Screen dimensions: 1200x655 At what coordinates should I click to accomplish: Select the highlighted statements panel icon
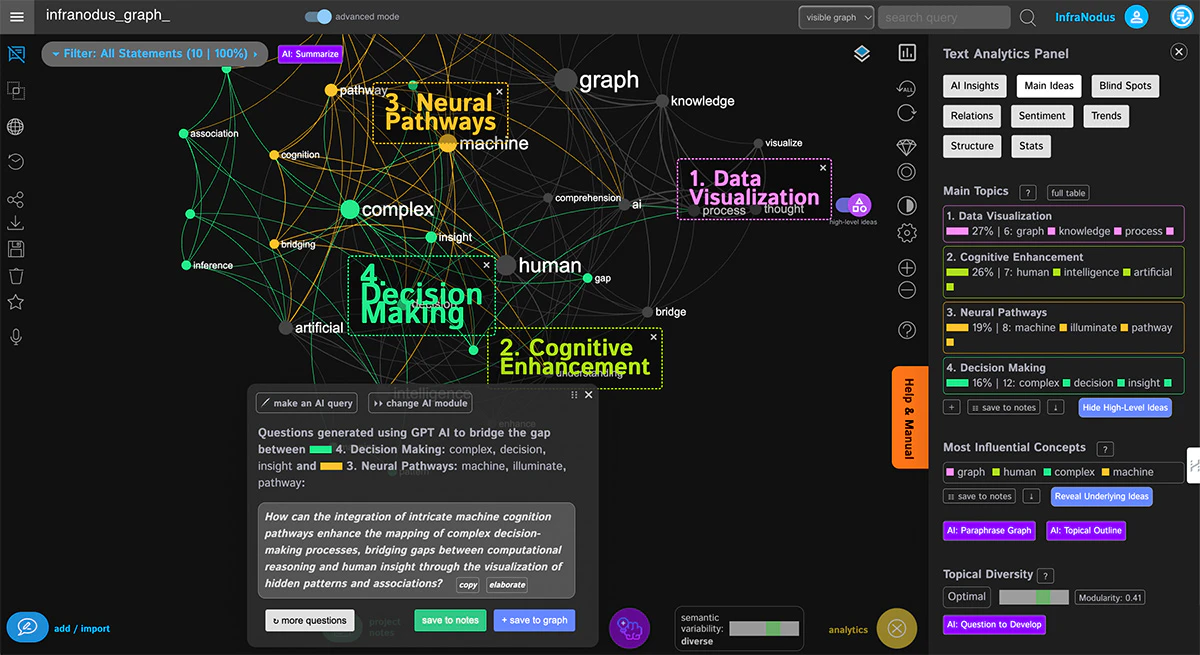(x=17, y=53)
